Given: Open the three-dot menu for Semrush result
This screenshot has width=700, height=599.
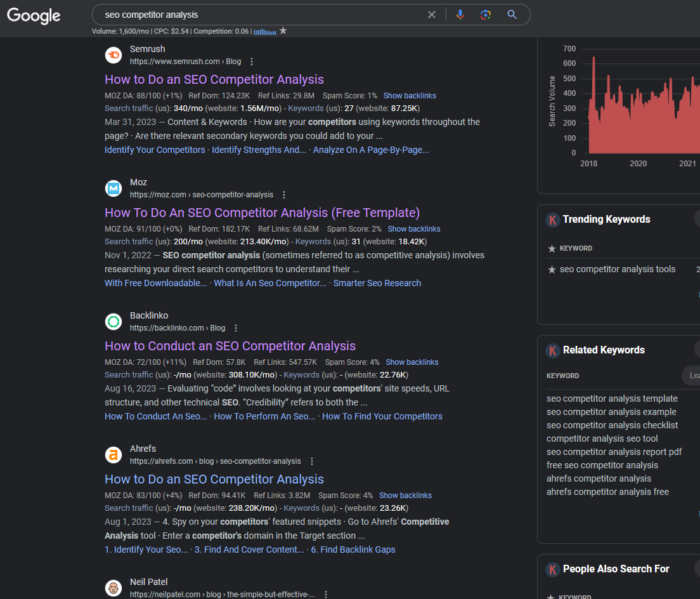Looking at the screenshot, I should tap(252, 62).
